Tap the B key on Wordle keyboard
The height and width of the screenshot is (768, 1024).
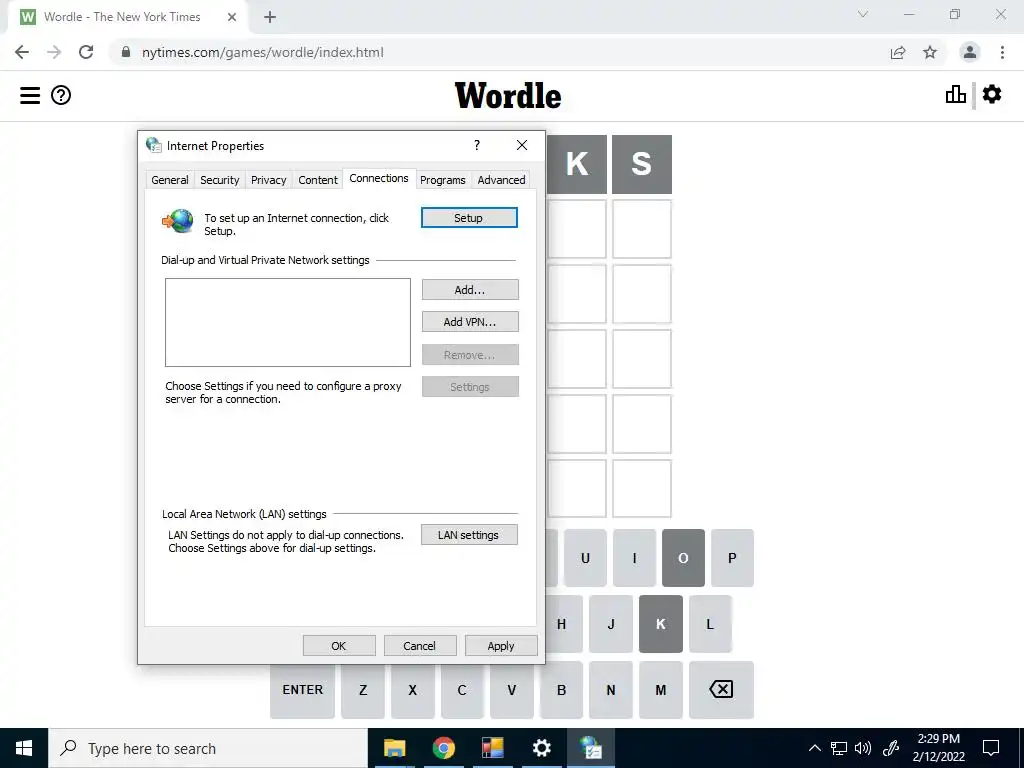pos(562,690)
